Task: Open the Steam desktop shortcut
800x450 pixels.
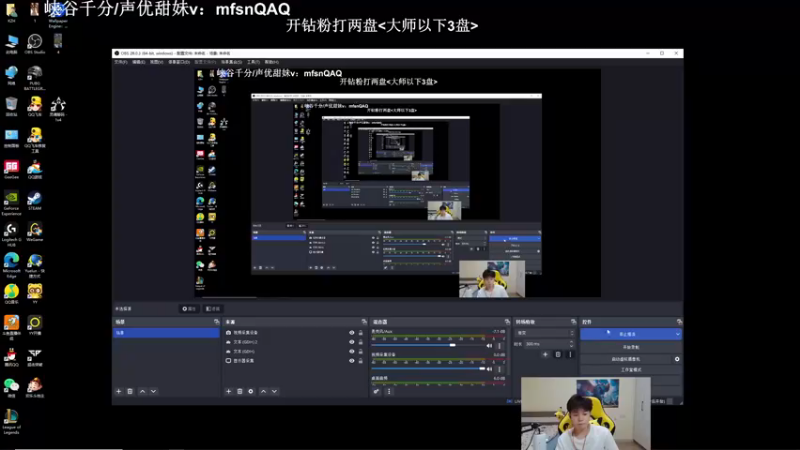Action: (35, 201)
